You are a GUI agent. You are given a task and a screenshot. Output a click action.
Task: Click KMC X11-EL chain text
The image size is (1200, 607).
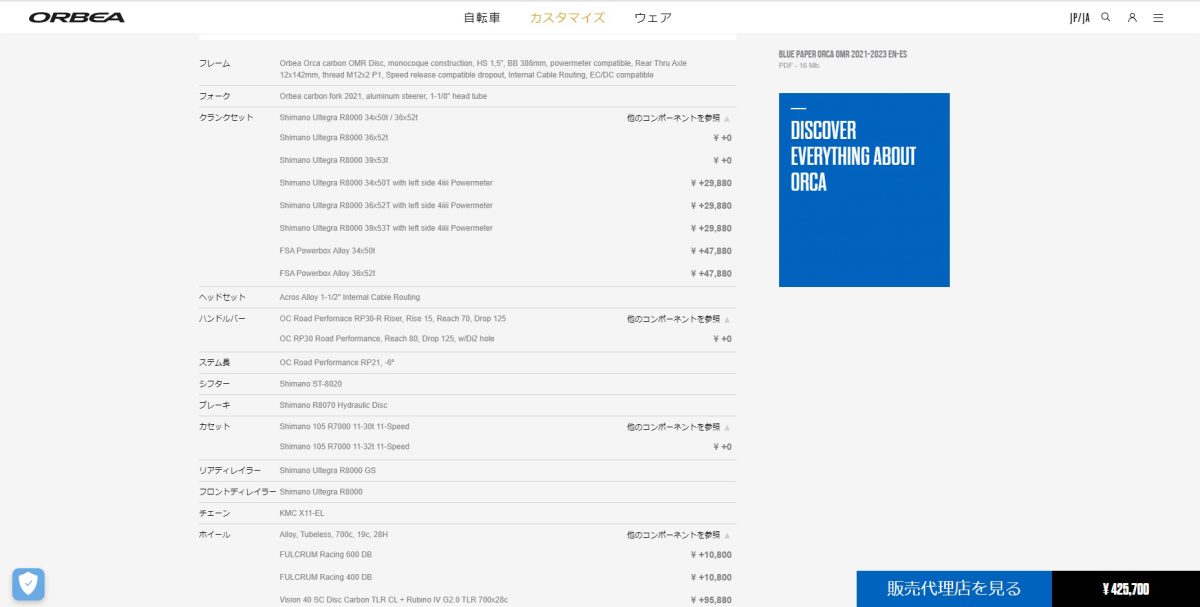click(302, 513)
